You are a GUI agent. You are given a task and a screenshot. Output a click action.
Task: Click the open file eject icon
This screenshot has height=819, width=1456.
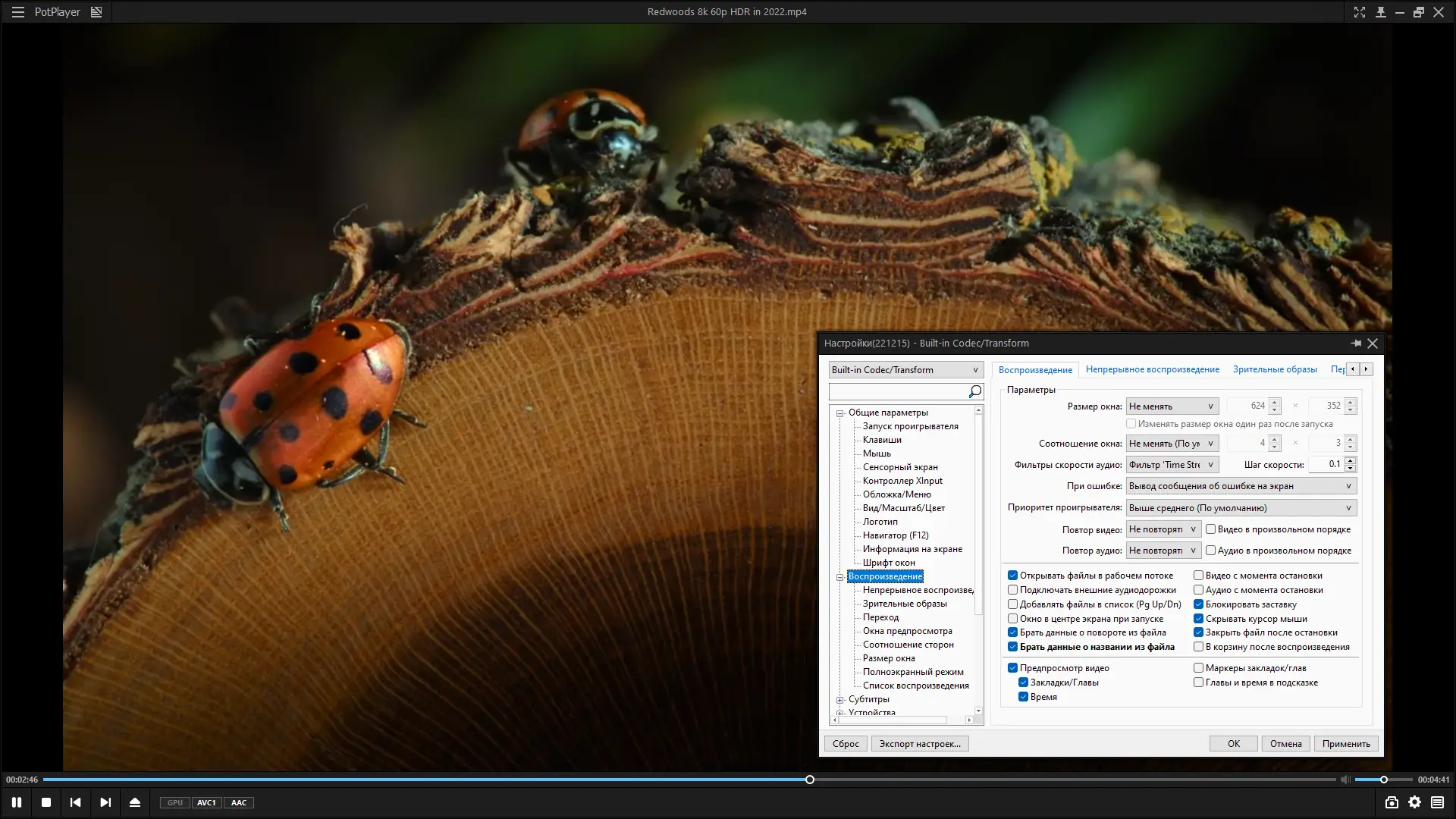tap(135, 802)
